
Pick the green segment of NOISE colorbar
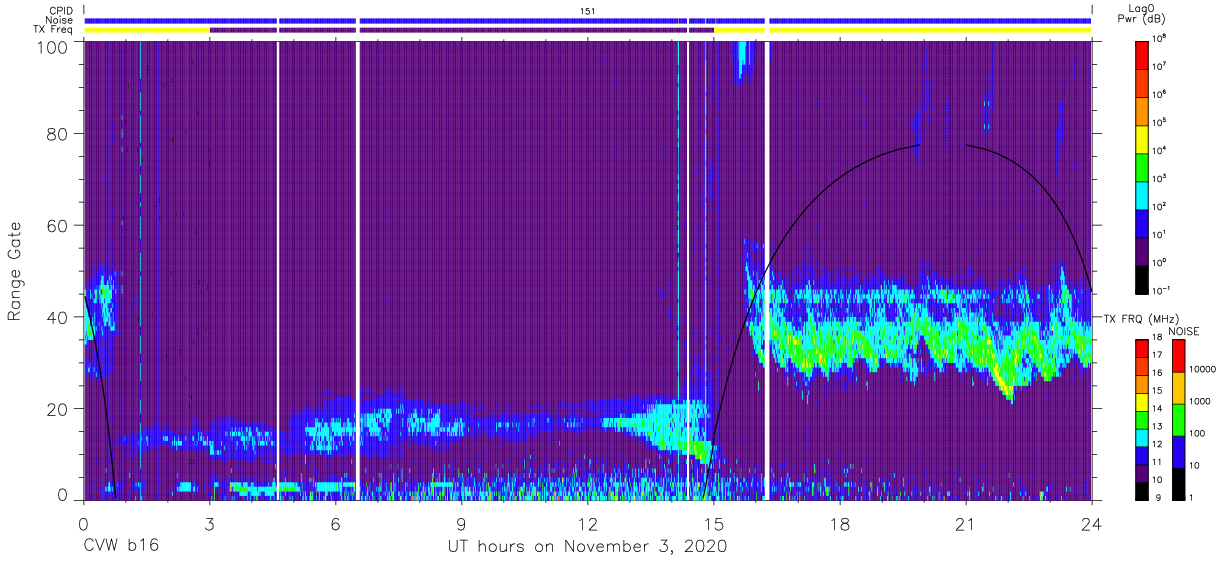point(1178,420)
